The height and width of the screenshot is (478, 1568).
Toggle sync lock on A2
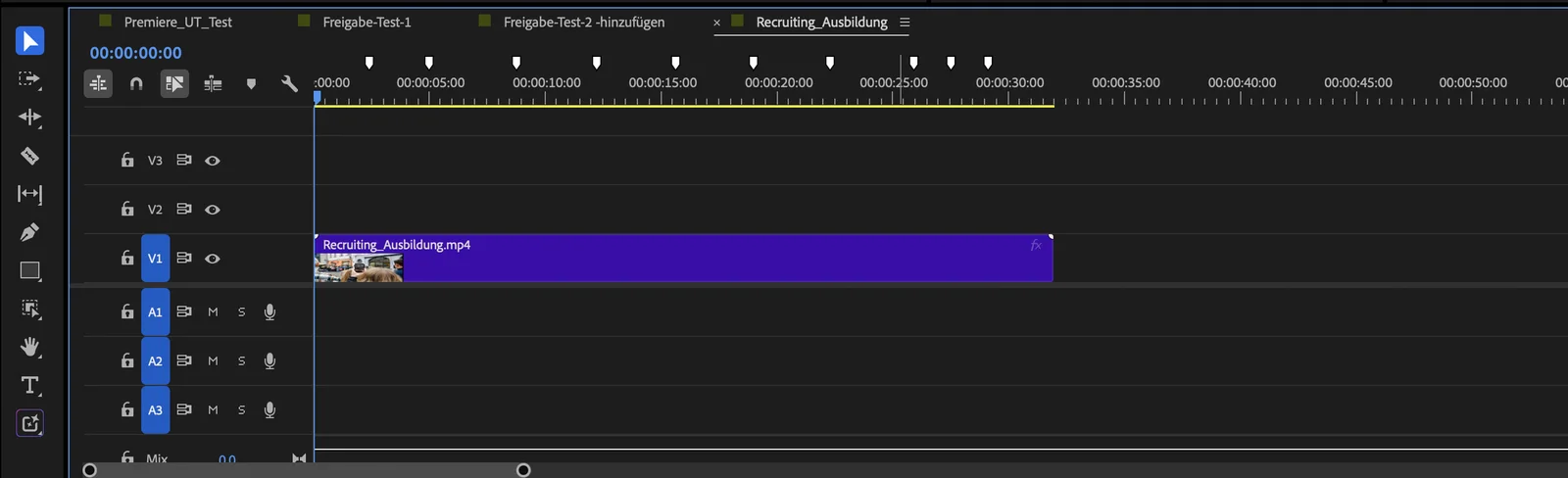click(183, 360)
